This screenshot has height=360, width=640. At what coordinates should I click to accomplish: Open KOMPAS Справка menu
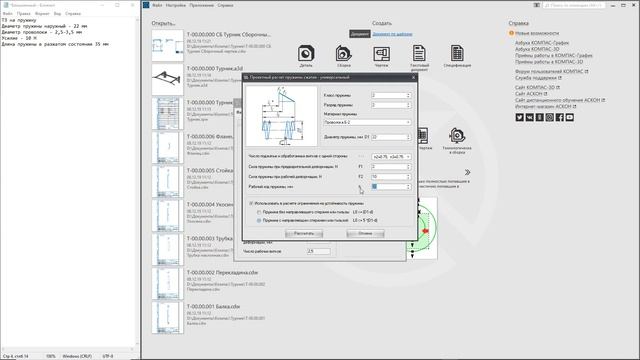pos(225,5)
